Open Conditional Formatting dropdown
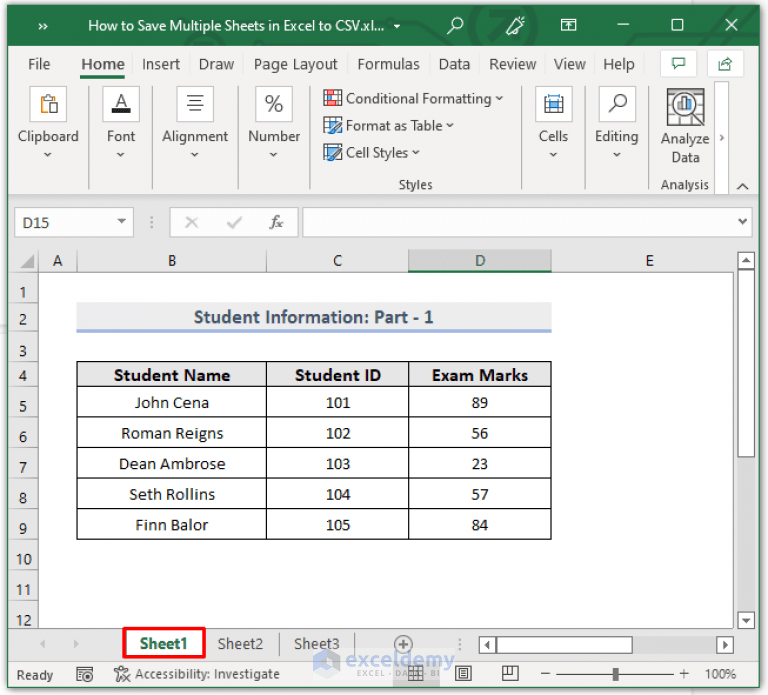The image size is (768, 695). [413, 98]
